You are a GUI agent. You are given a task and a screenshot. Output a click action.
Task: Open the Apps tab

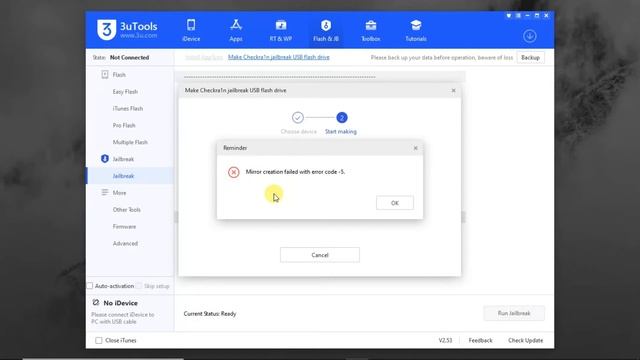236,31
